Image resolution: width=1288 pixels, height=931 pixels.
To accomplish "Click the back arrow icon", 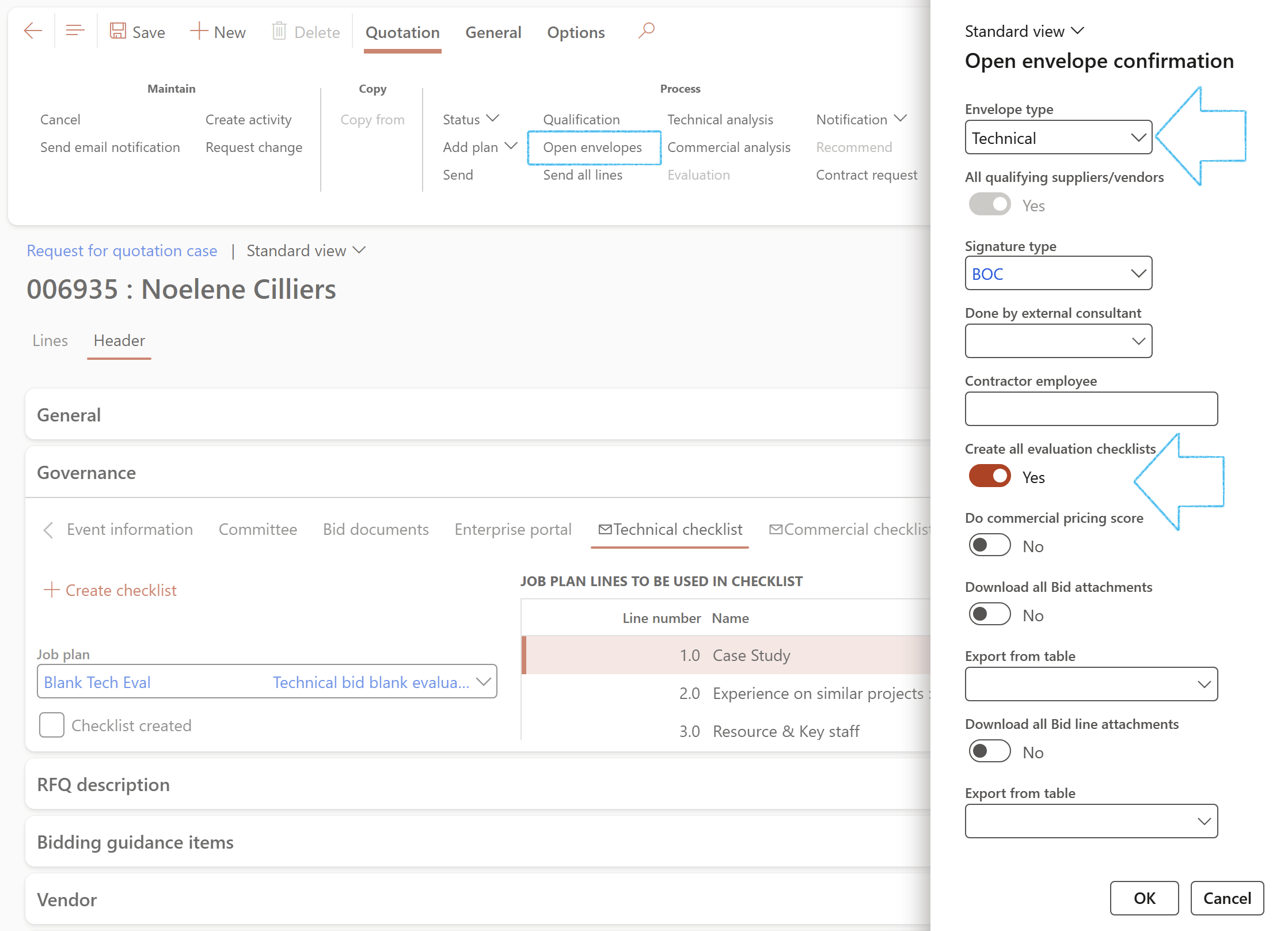I will coord(33,31).
